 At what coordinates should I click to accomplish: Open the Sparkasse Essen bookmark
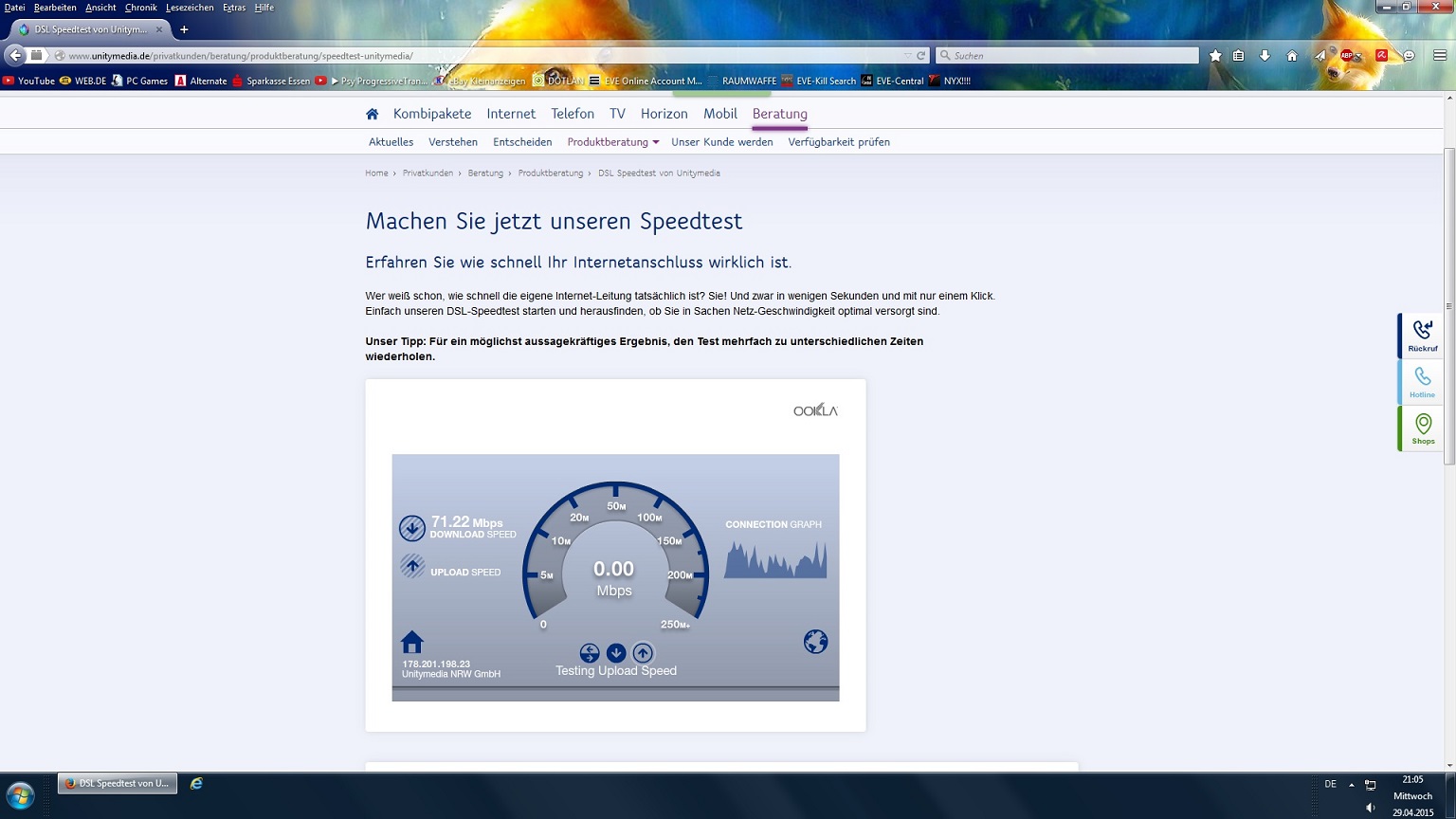(x=271, y=81)
